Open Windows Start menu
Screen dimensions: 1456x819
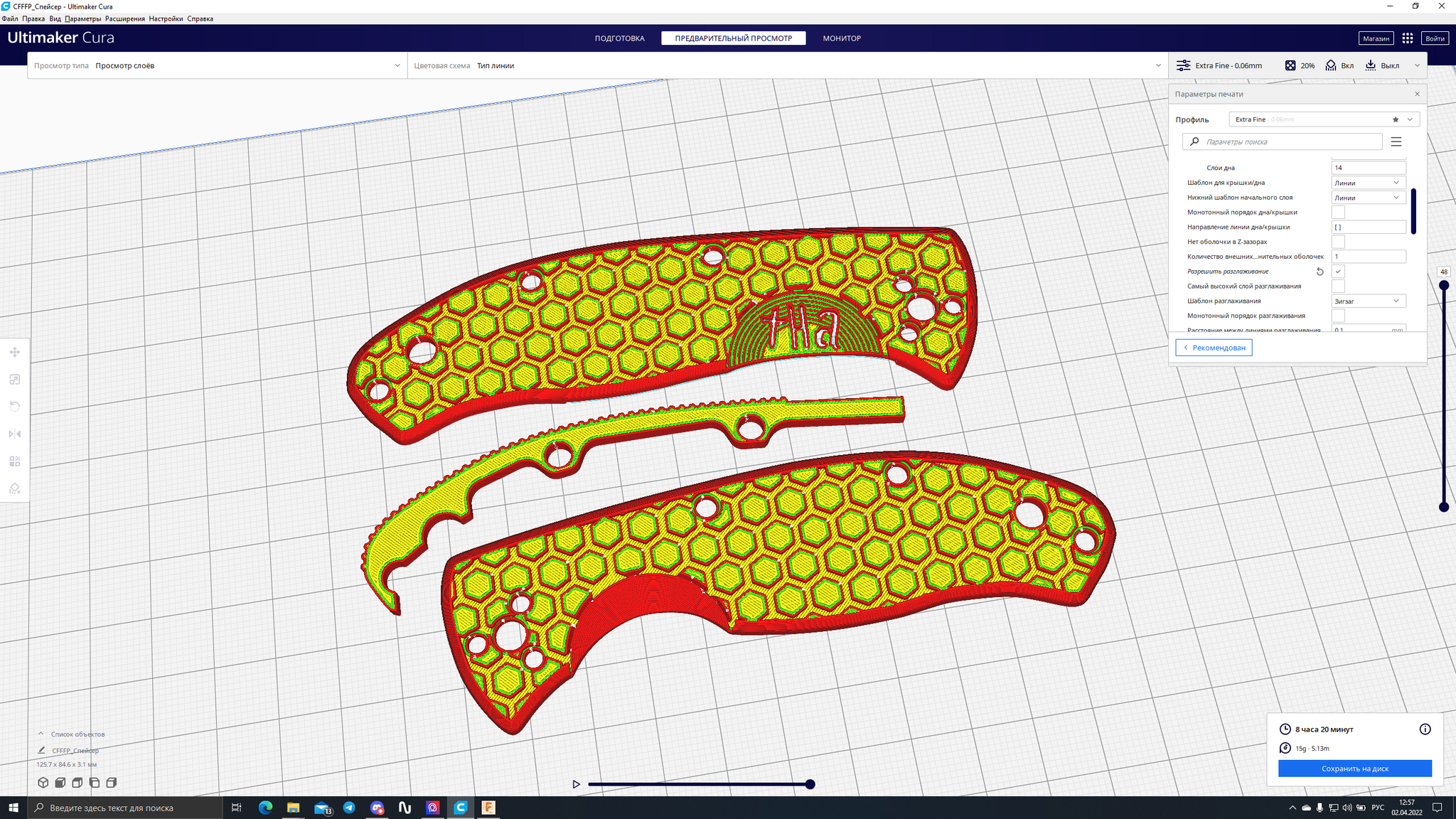14,808
